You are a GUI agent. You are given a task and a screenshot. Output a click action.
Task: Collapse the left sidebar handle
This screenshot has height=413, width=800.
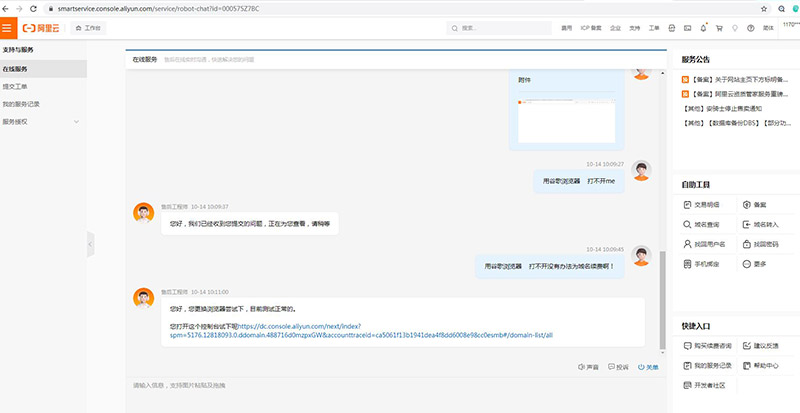pyautogui.click(x=90, y=243)
